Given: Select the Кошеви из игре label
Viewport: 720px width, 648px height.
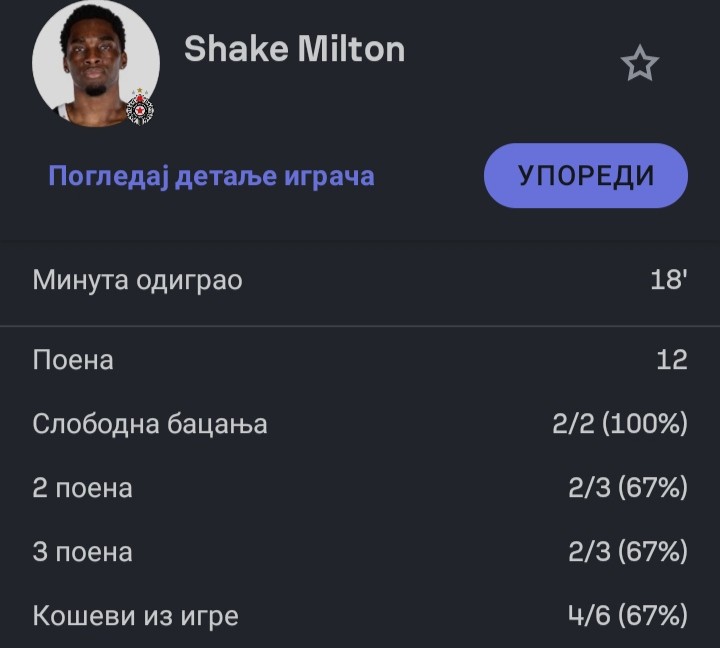Looking at the screenshot, I should coord(136,616).
